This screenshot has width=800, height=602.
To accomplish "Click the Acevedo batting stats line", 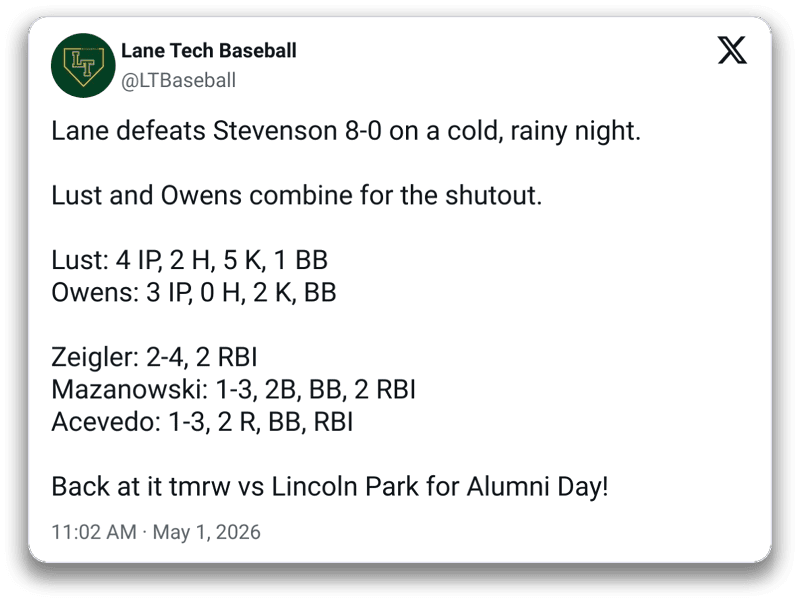I will pos(202,422).
